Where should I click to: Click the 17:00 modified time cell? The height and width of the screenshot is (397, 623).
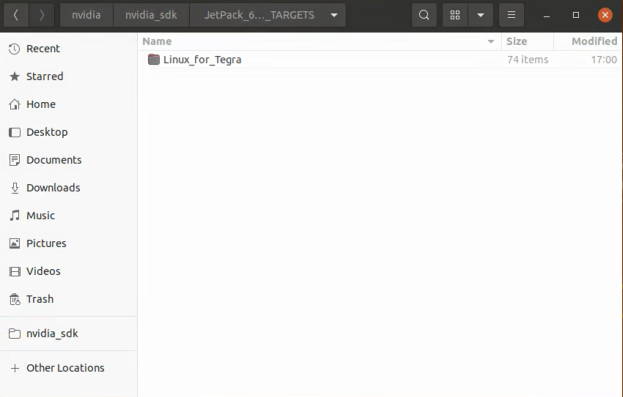[604, 60]
